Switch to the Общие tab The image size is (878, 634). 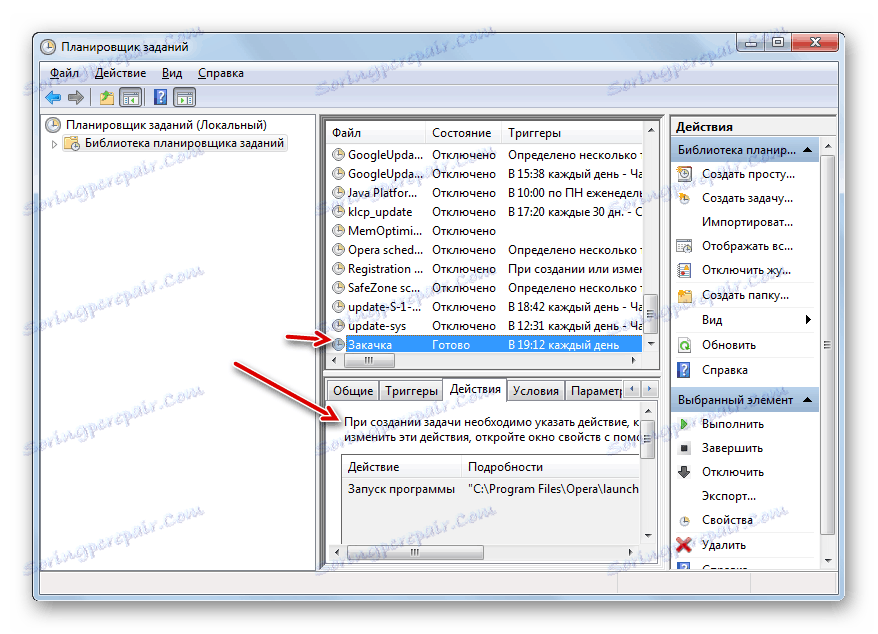353,391
